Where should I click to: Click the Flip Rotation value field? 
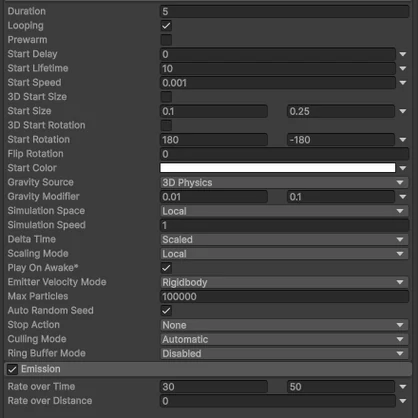click(284, 154)
